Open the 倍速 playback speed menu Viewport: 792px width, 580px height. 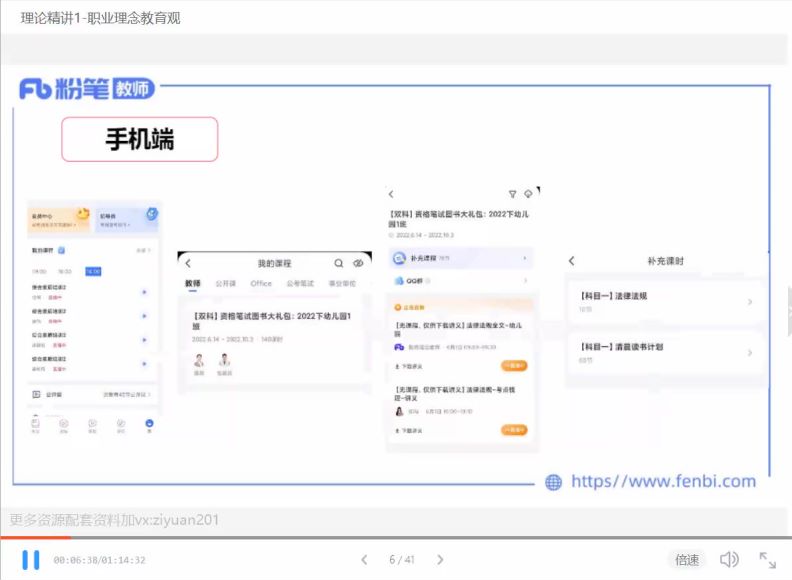687,560
